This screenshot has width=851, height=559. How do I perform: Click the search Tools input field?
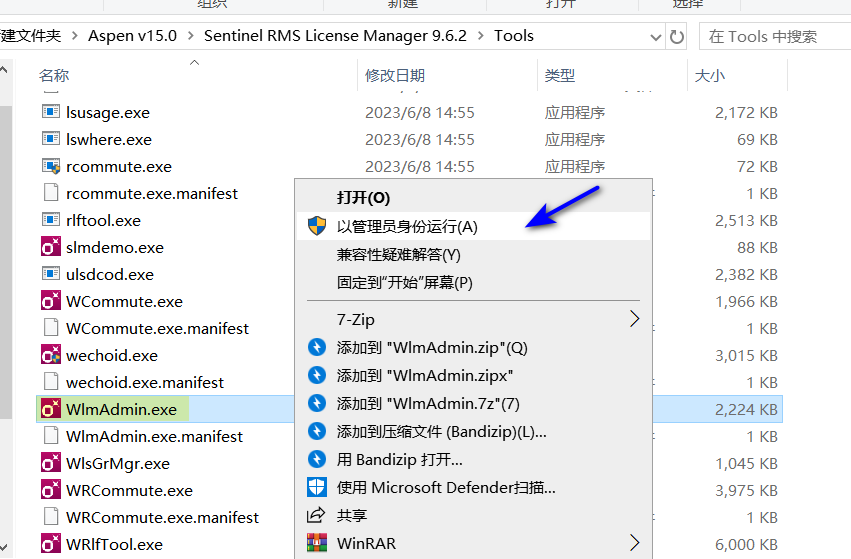click(x=776, y=36)
